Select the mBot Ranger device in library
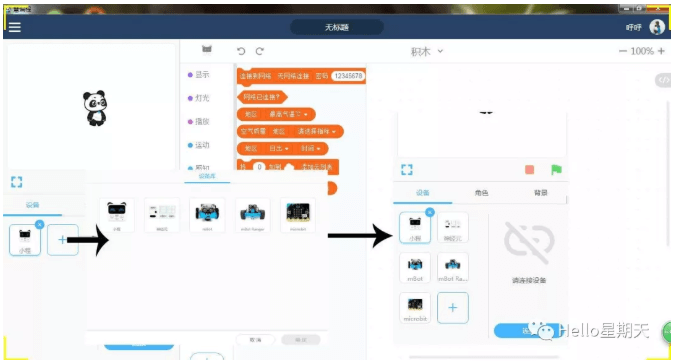Image resolution: width=675 pixels, height=363 pixels. pyautogui.click(x=253, y=215)
